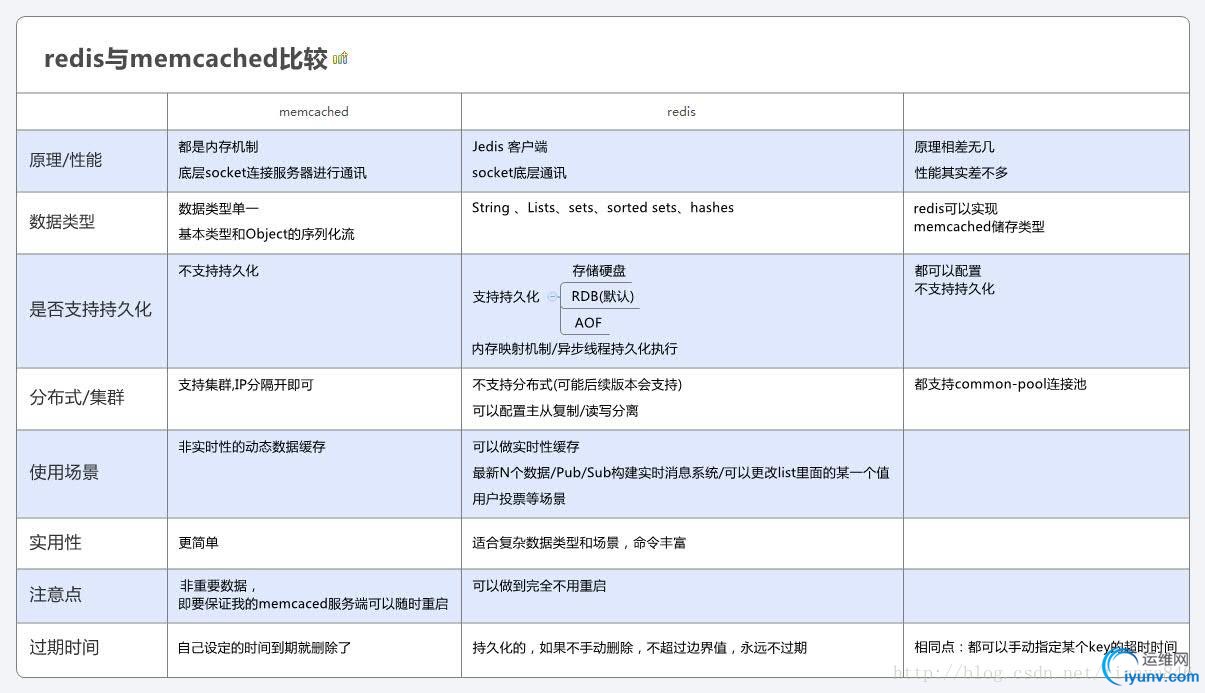This screenshot has height=693, width=1205.
Task: Click the text 可以做到完全不用重启
Action: click(539, 586)
